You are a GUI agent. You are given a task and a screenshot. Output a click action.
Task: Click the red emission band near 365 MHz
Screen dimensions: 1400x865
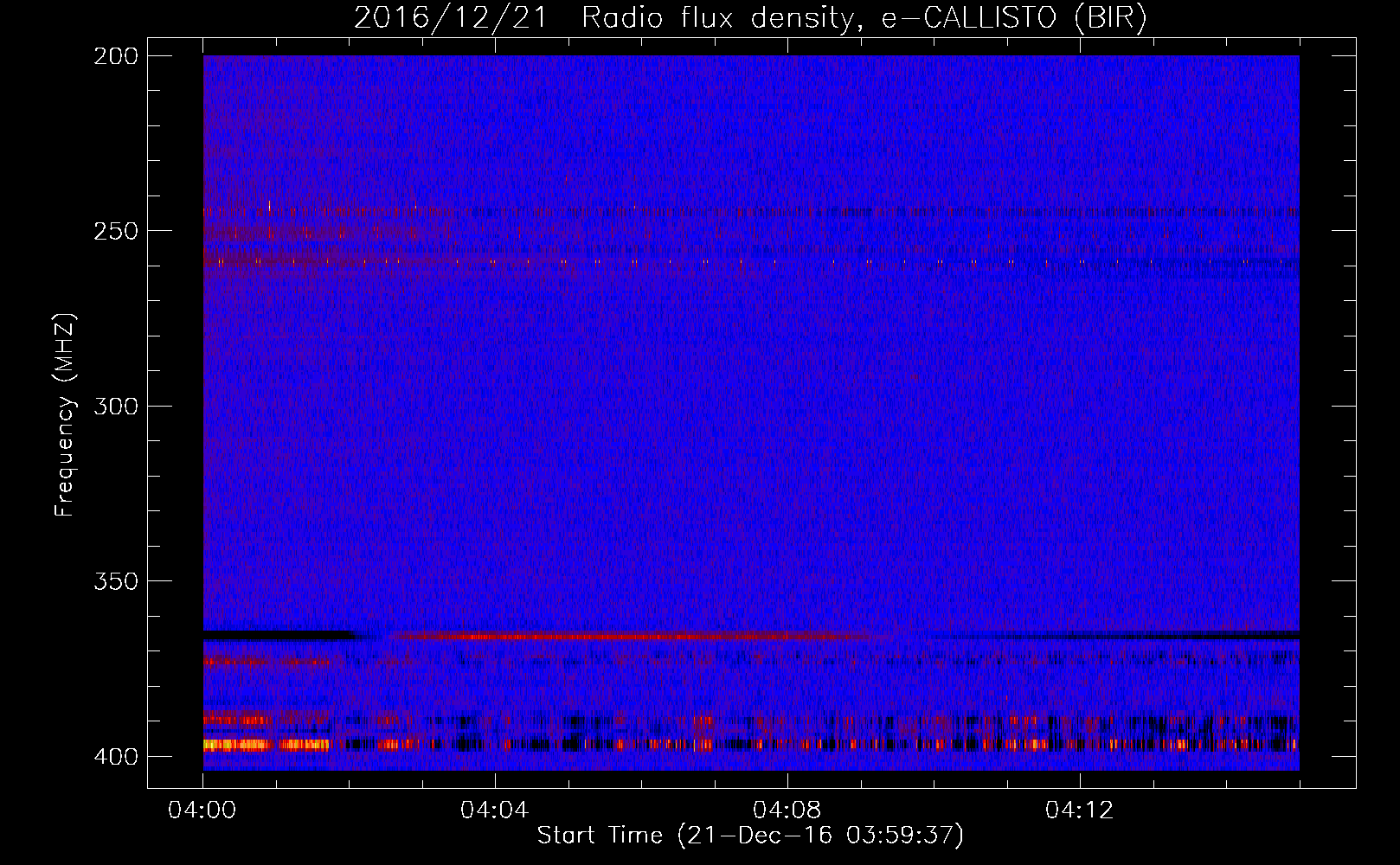point(640,637)
